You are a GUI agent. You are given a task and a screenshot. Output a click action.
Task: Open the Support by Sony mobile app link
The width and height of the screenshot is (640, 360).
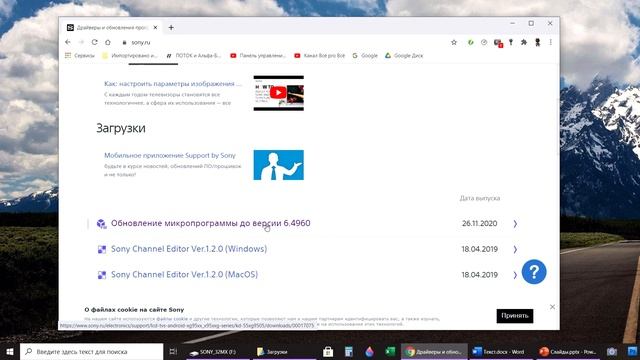(x=170, y=156)
